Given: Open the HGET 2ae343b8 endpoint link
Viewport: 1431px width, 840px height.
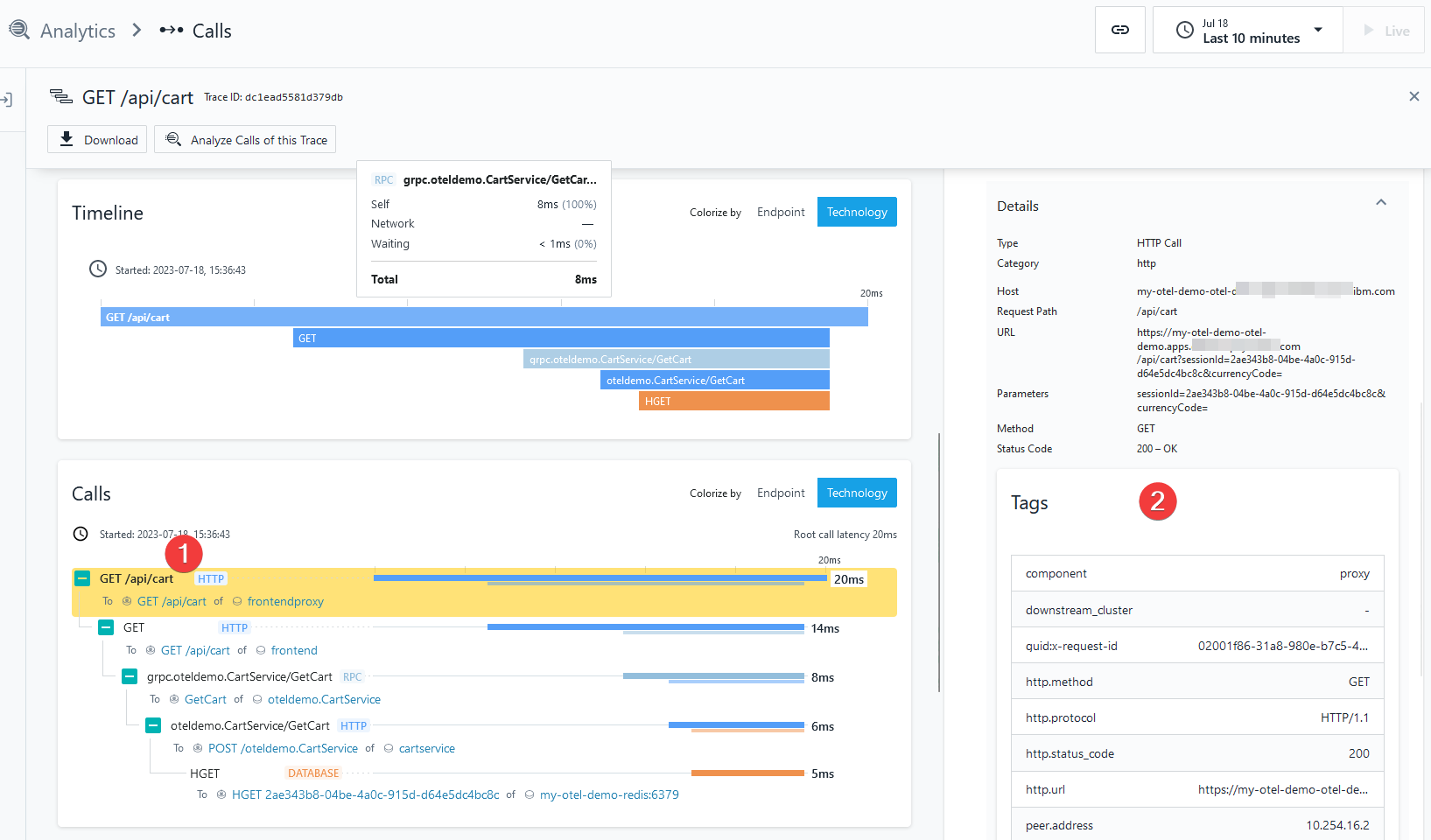Looking at the screenshot, I should [x=366, y=794].
